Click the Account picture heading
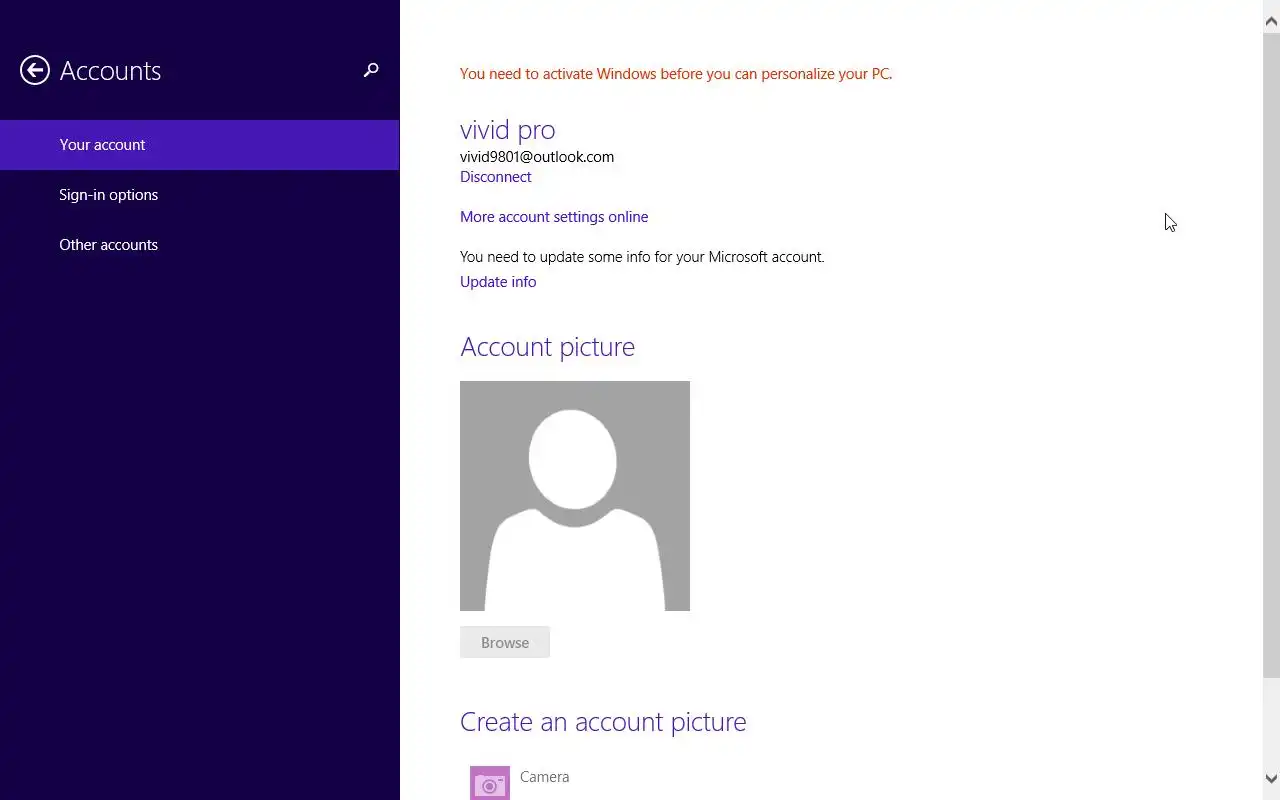 click(x=547, y=347)
